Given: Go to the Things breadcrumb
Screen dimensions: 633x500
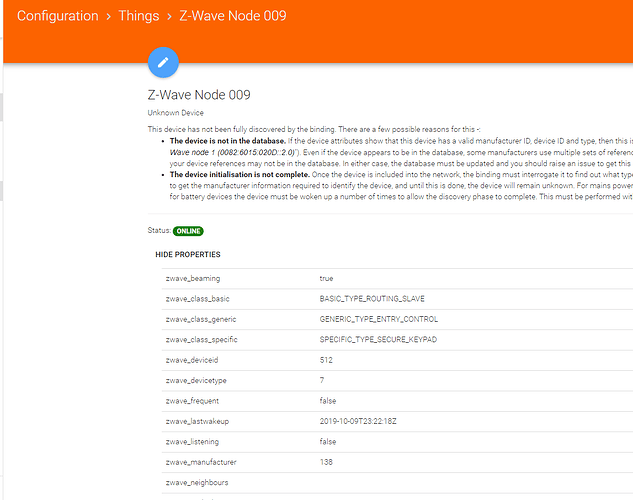Looking at the screenshot, I should point(139,16).
